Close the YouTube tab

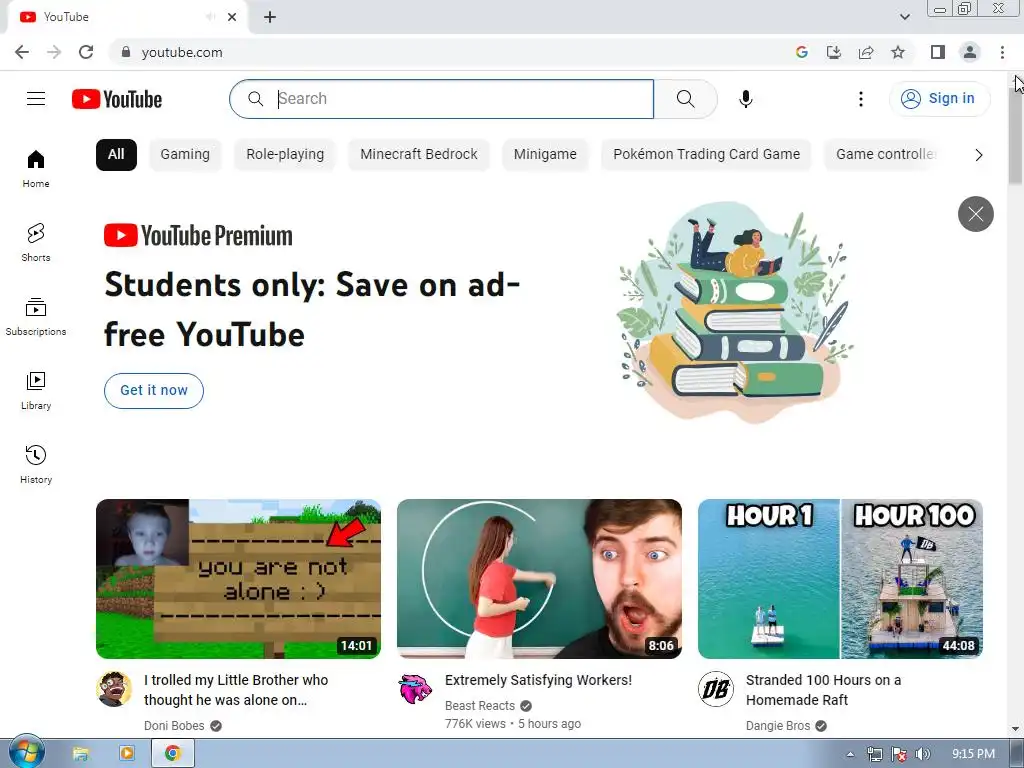tap(232, 17)
